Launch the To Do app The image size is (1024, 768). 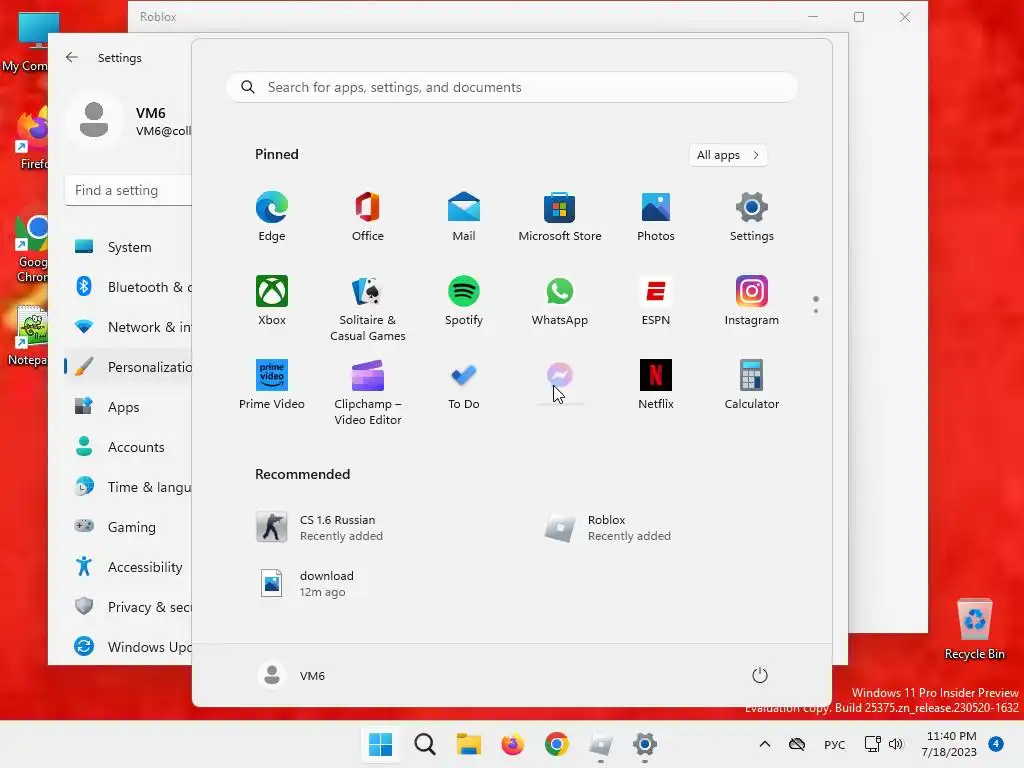(464, 385)
